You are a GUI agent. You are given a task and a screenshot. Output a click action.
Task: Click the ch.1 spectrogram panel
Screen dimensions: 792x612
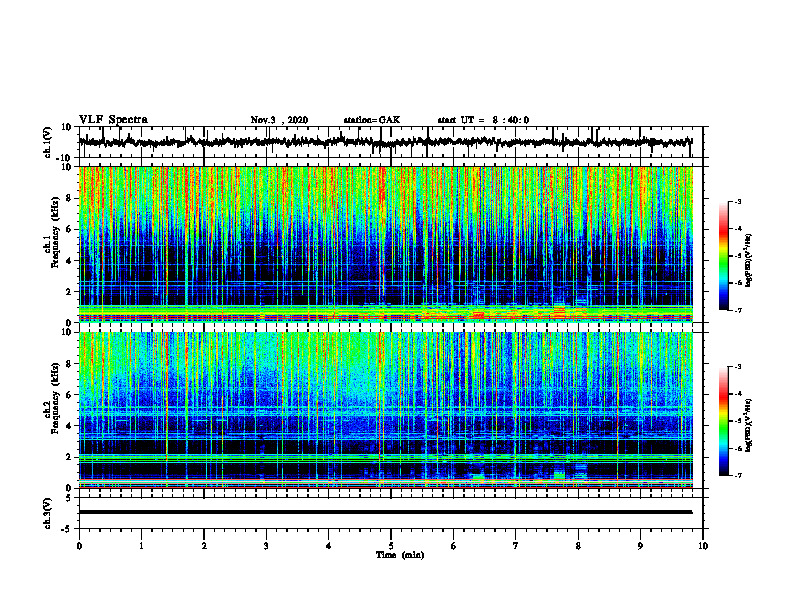386,244
